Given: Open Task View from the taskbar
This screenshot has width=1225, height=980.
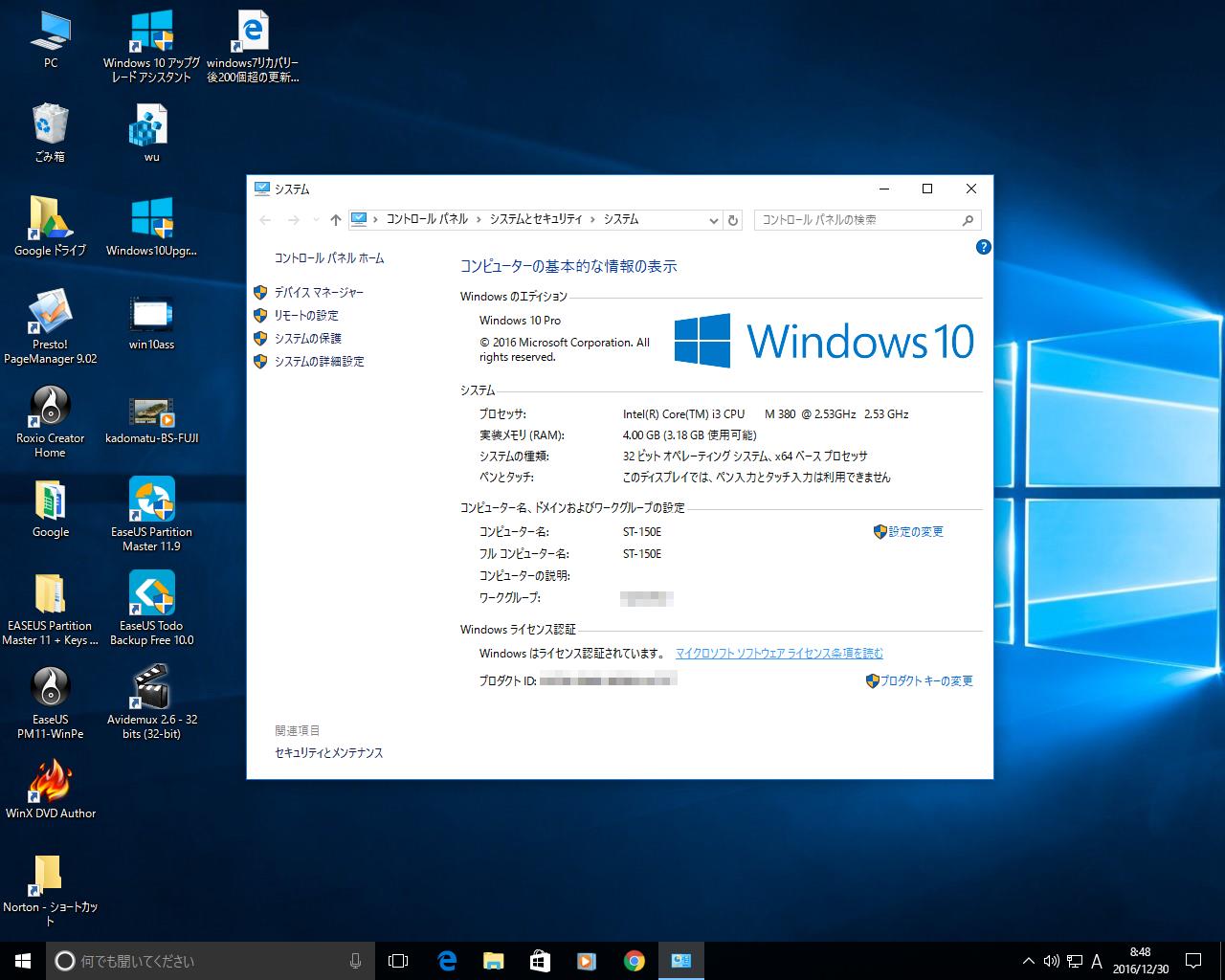Looking at the screenshot, I should (x=398, y=960).
